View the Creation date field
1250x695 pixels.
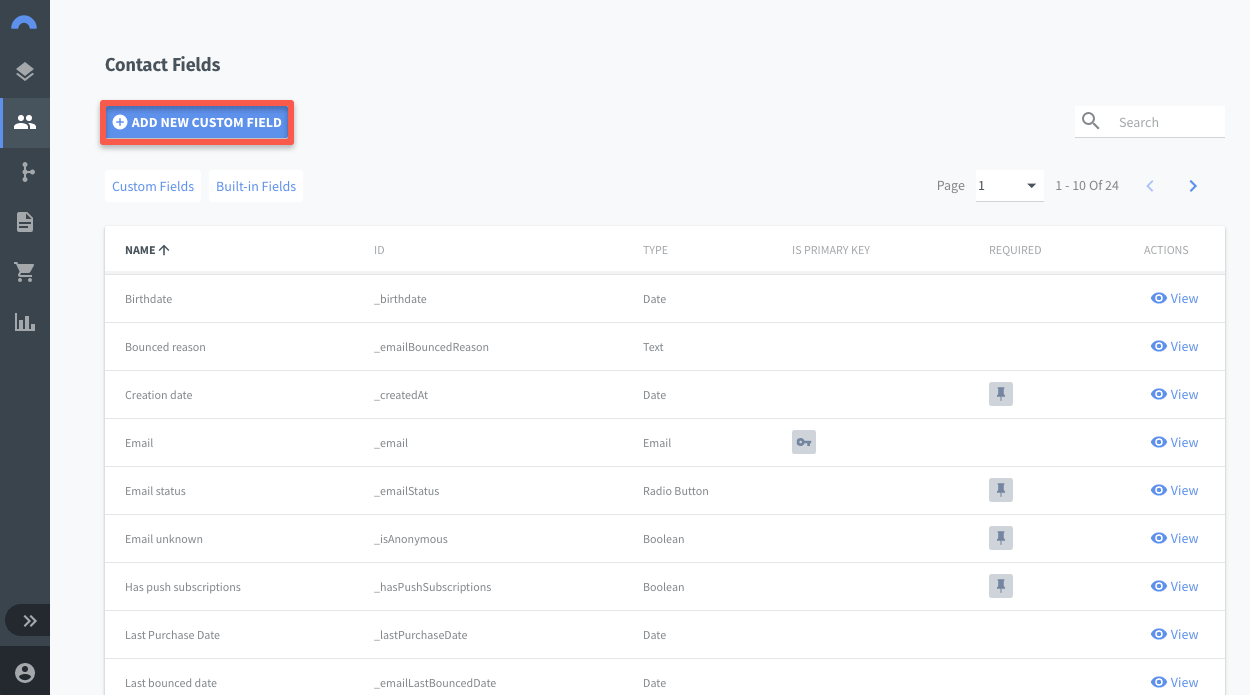tap(1174, 394)
